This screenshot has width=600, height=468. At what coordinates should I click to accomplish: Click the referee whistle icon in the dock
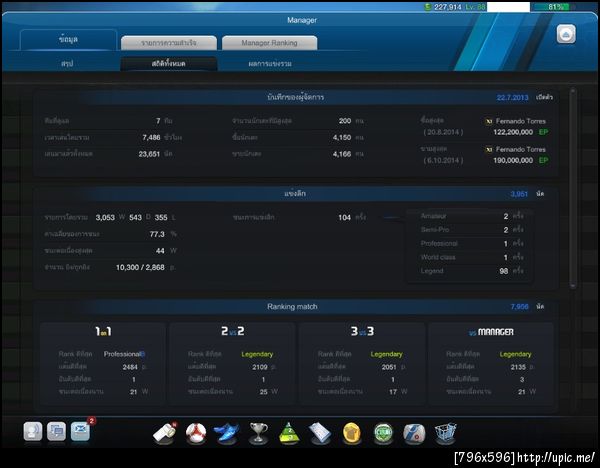click(165, 433)
